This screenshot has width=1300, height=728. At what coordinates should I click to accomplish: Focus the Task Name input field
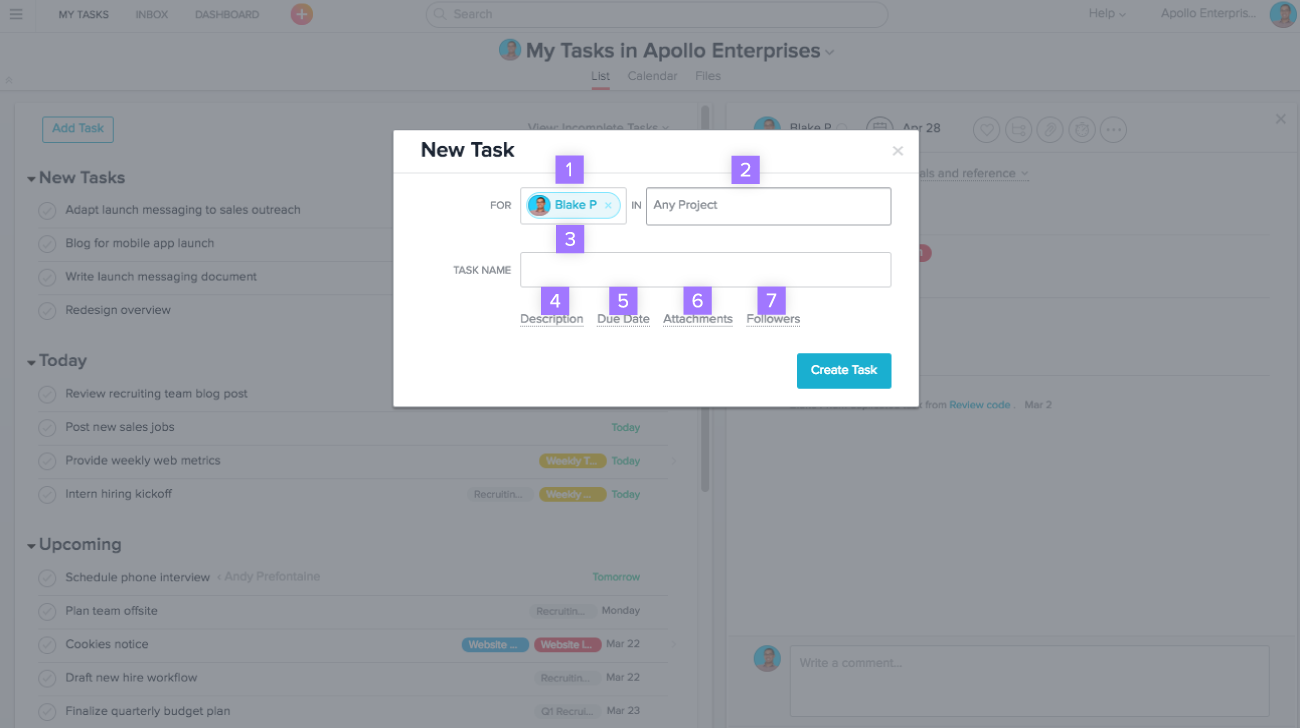[705, 270]
